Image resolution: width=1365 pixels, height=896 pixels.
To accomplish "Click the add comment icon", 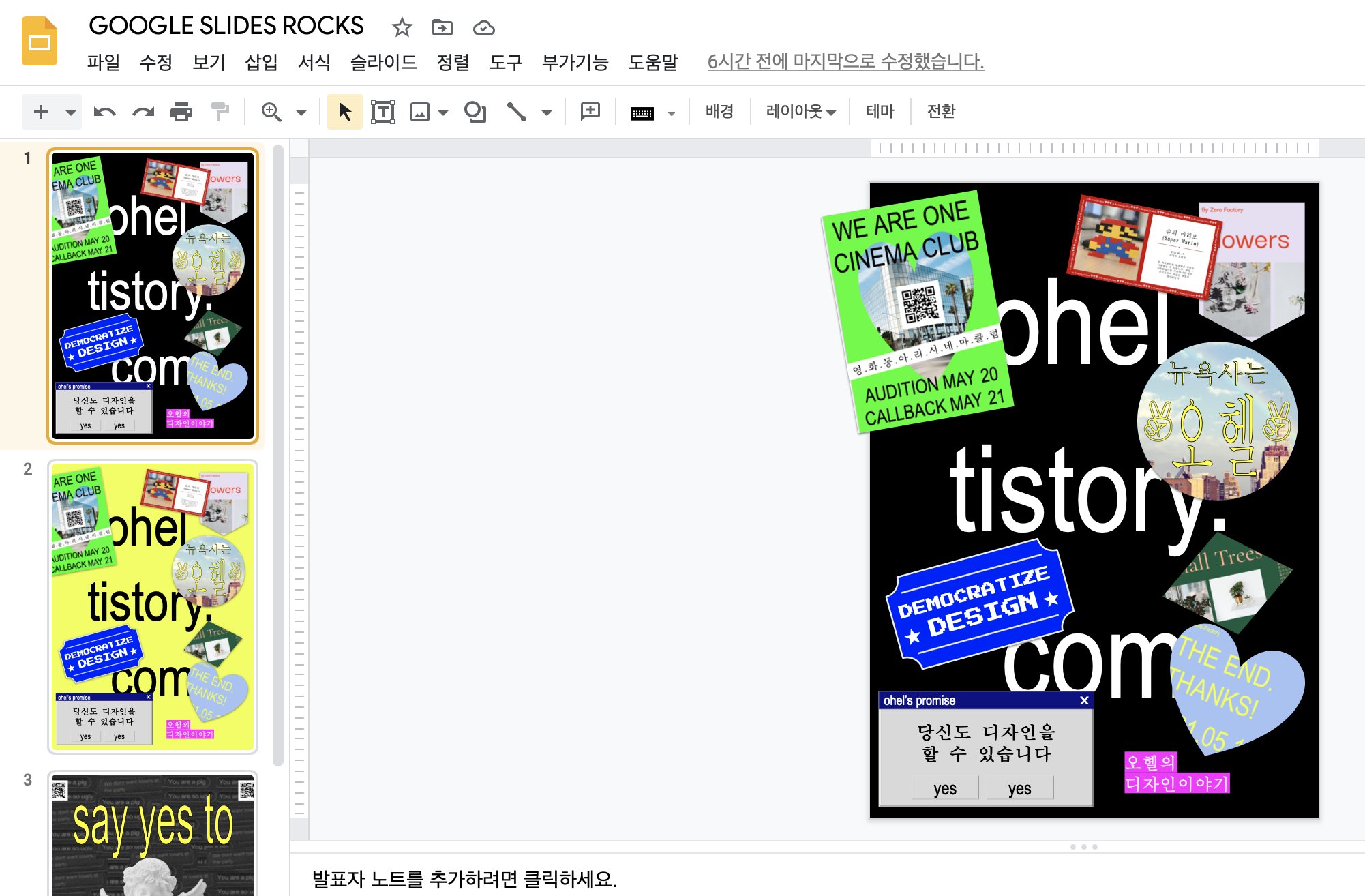I will 590,112.
